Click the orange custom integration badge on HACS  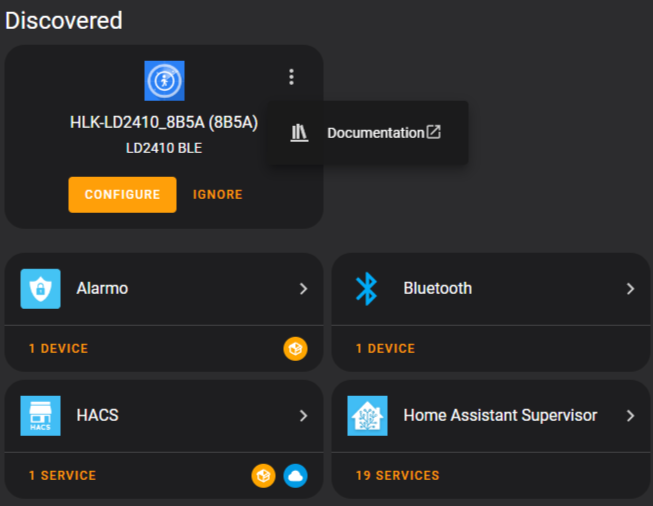(x=263, y=476)
